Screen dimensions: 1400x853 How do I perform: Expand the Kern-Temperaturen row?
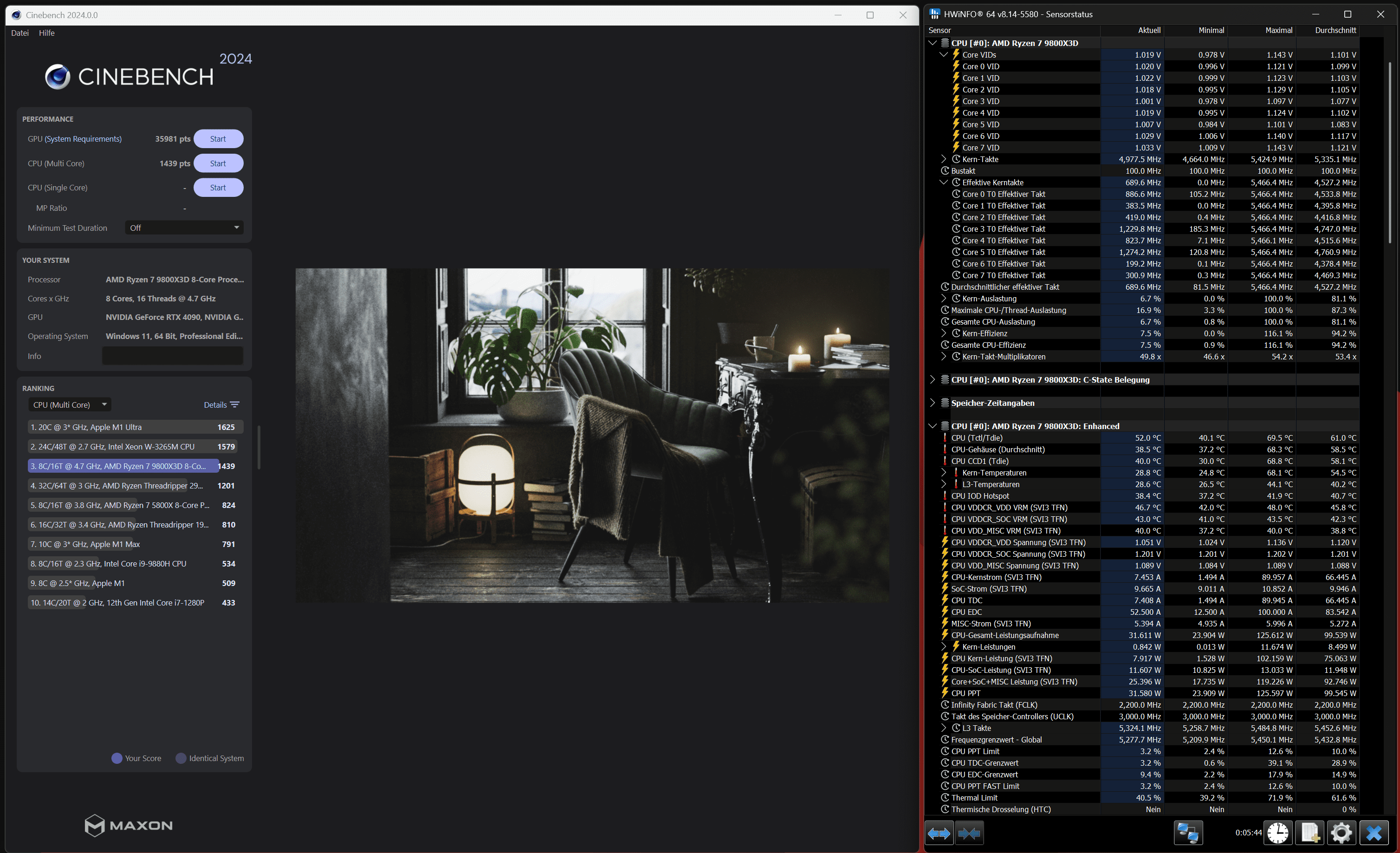944,473
